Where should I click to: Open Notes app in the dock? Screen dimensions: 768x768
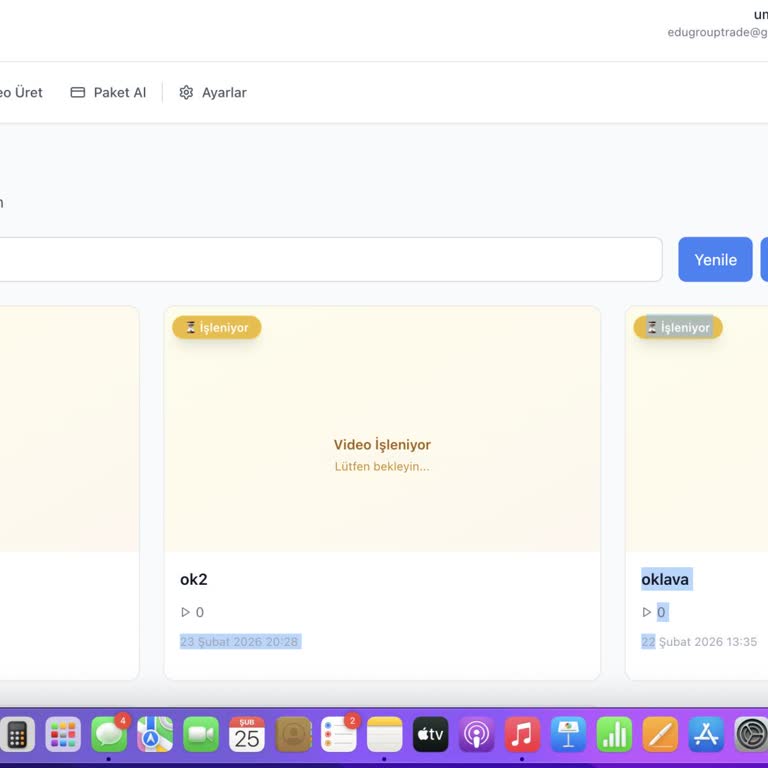click(x=384, y=734)
